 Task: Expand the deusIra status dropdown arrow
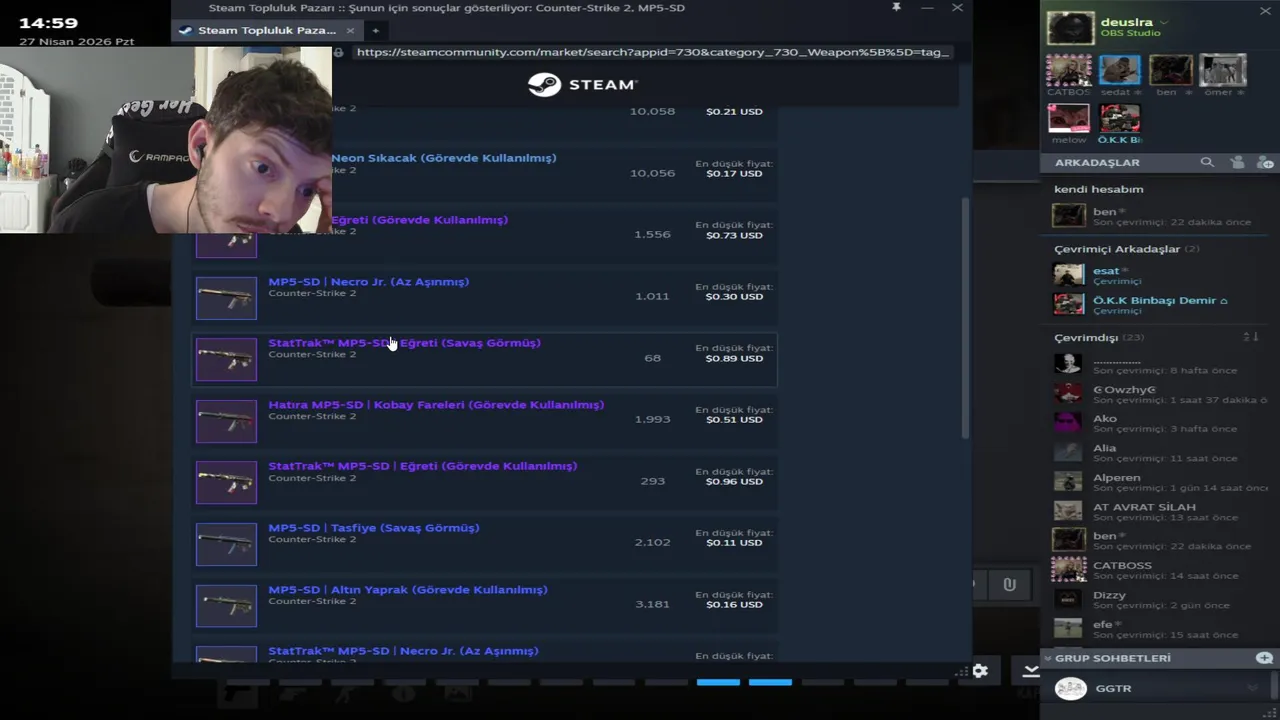1164,22
